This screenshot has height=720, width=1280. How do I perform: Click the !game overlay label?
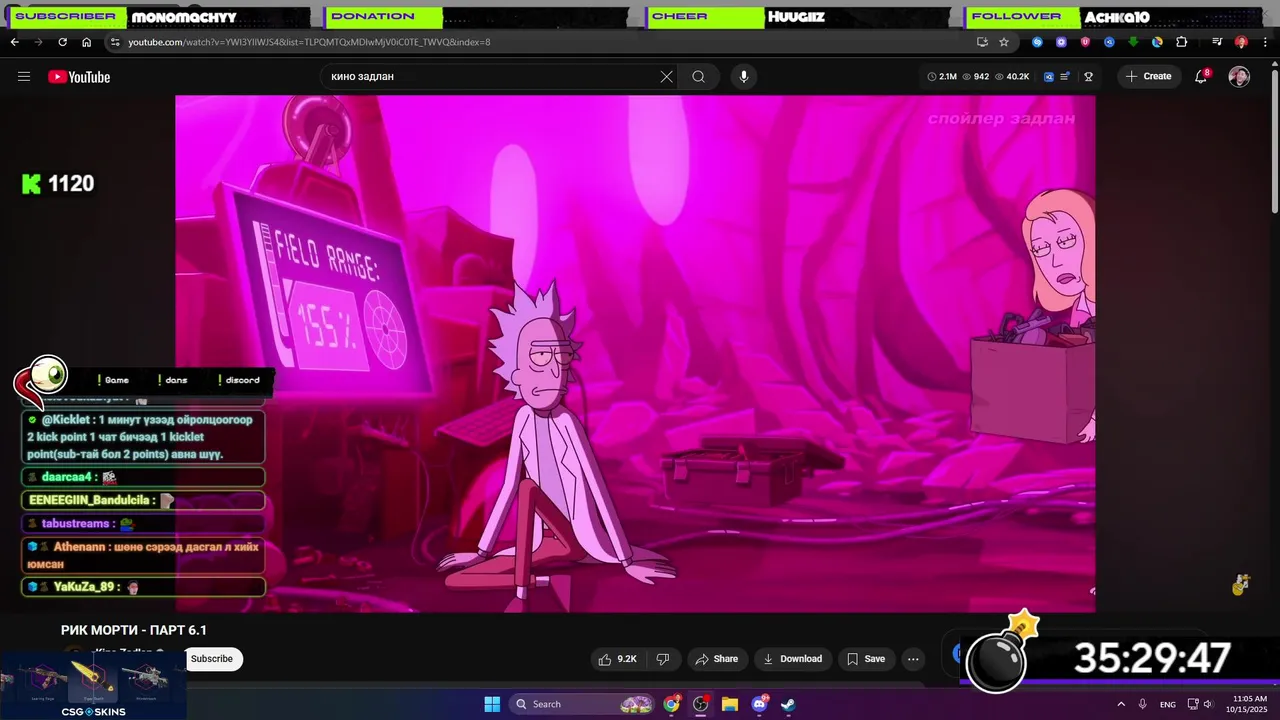(114, 380)
